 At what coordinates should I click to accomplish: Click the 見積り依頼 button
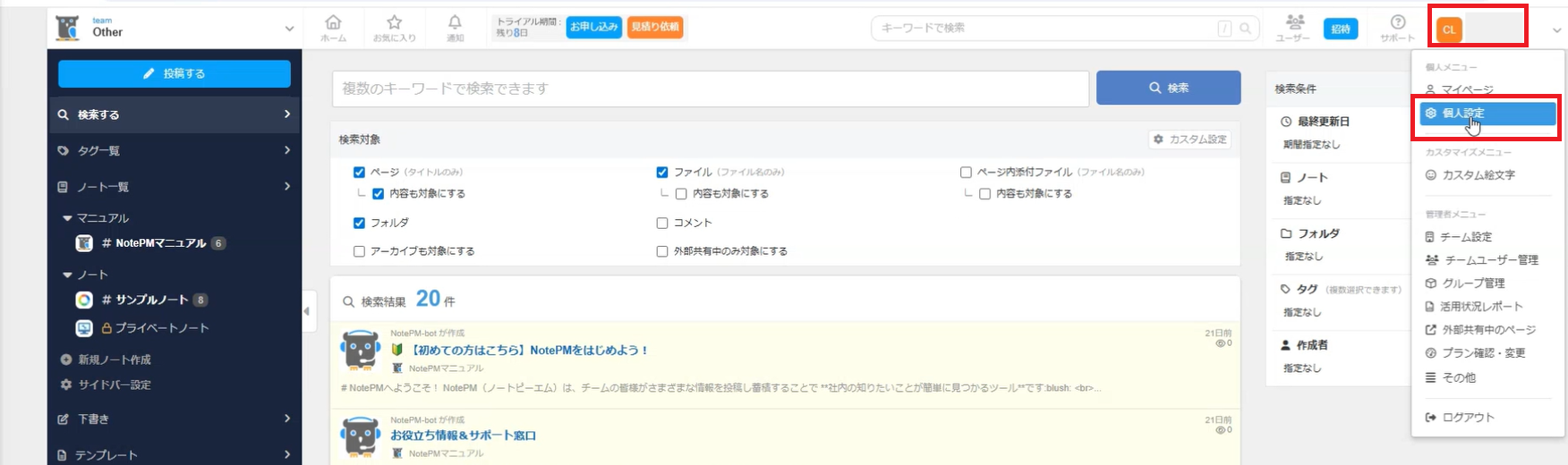click(655, 27)
